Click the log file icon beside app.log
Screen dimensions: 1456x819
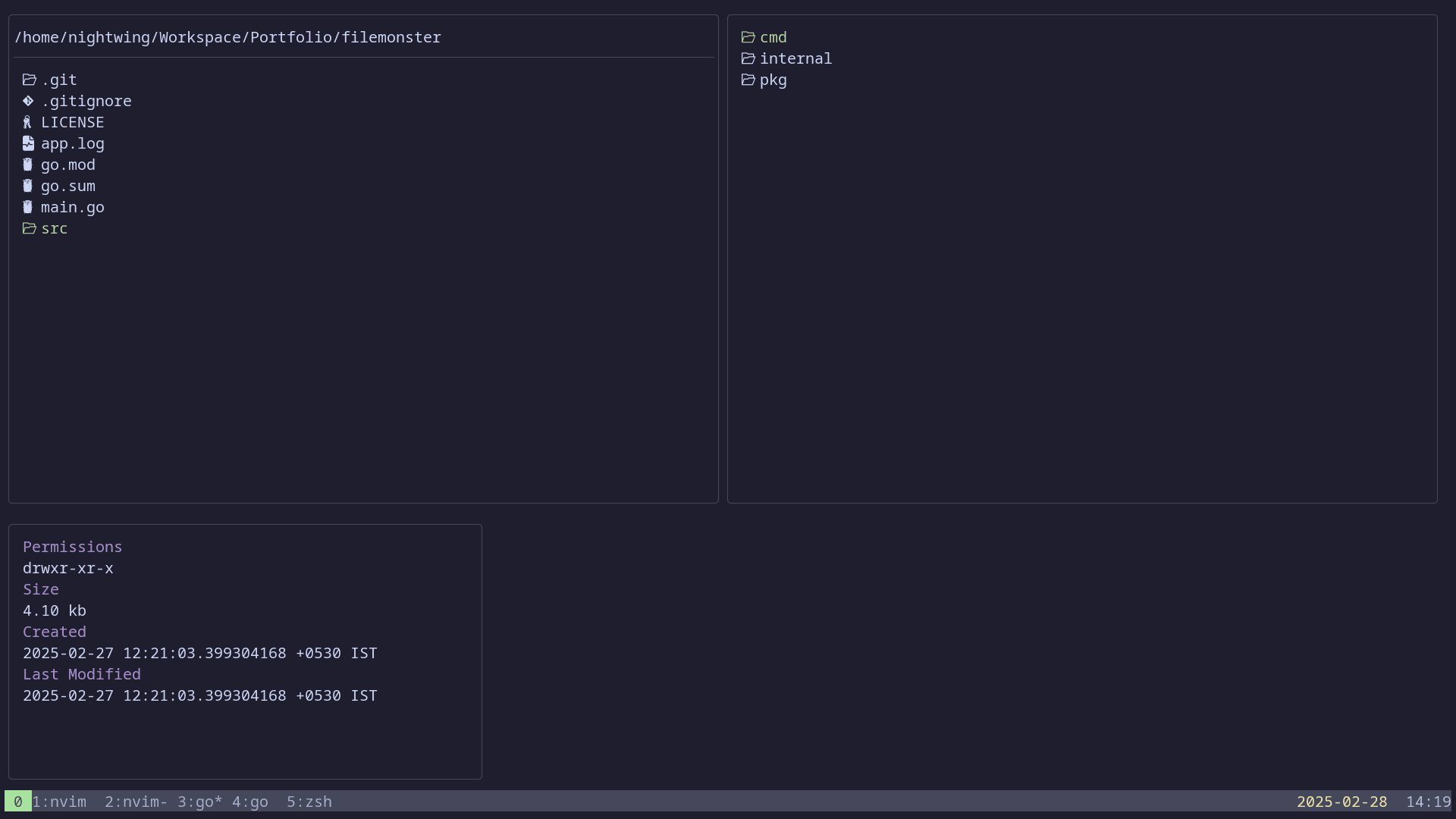28,143
